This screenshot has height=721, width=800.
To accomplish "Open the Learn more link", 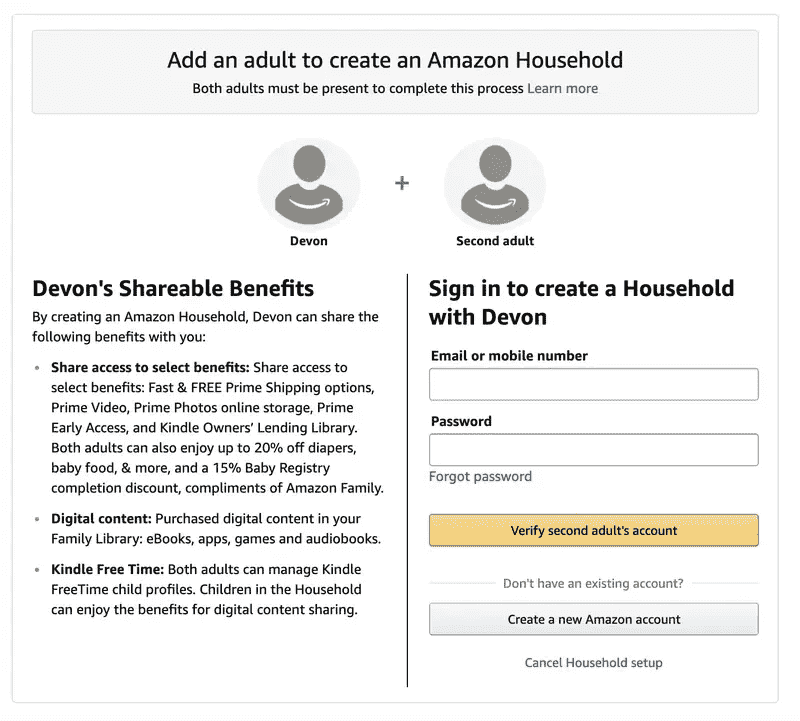I will (562, 88).
